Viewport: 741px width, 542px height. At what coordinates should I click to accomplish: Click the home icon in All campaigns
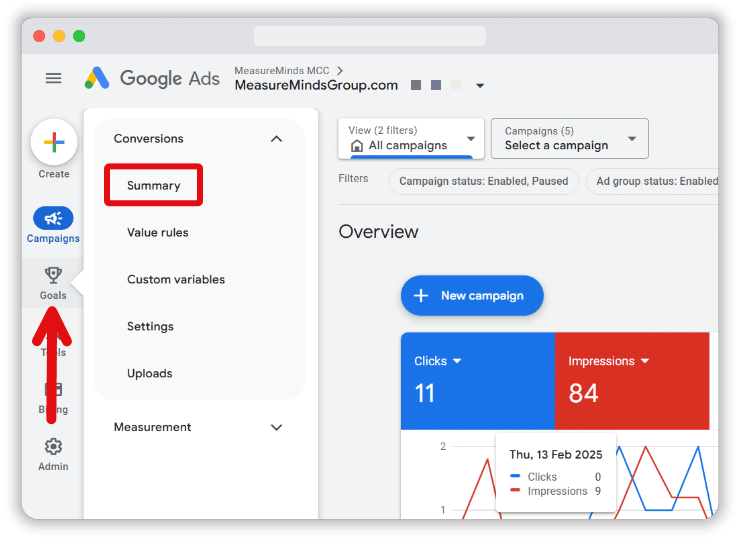point(357,146)
